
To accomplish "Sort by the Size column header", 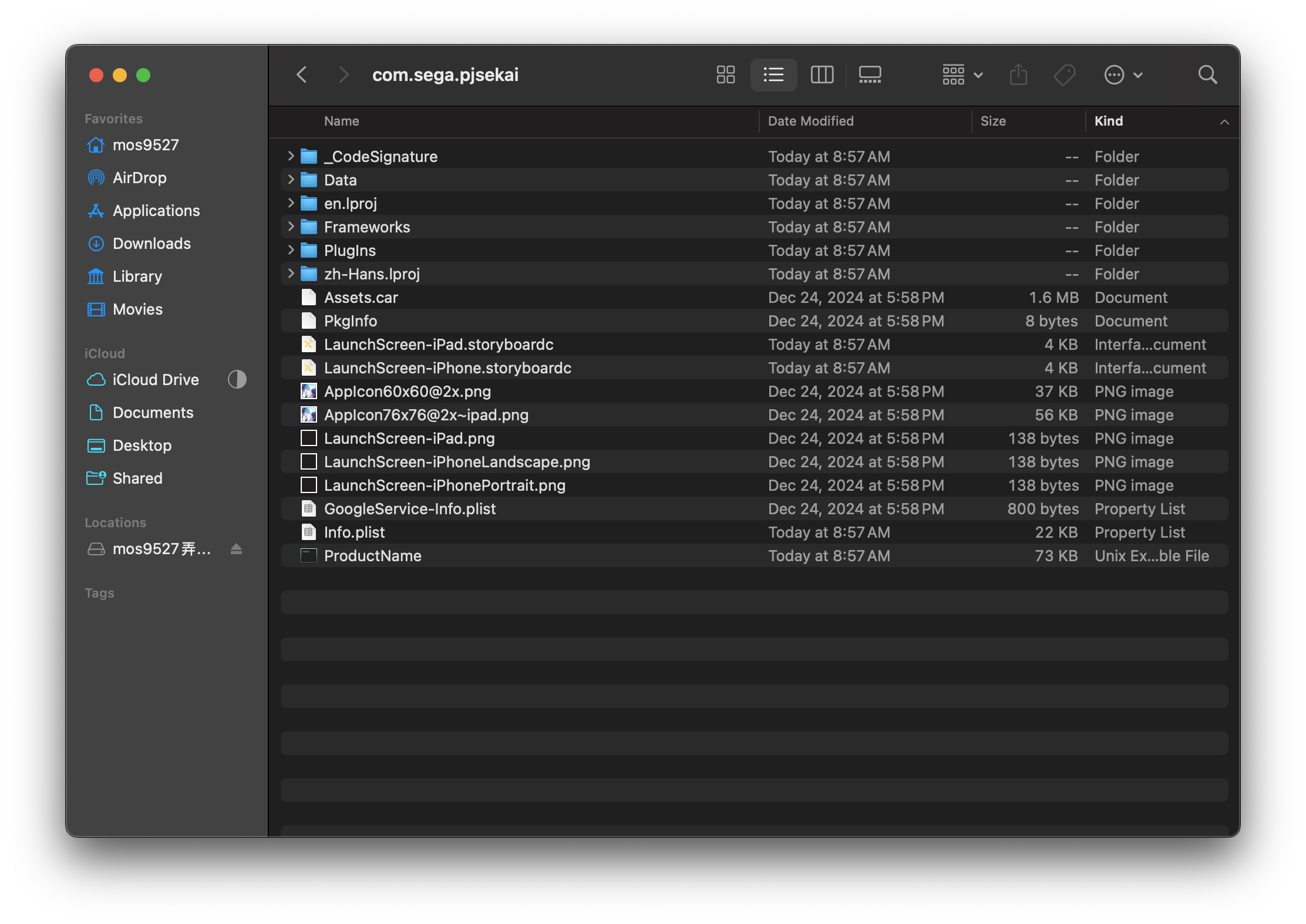I will pos(992,121).
